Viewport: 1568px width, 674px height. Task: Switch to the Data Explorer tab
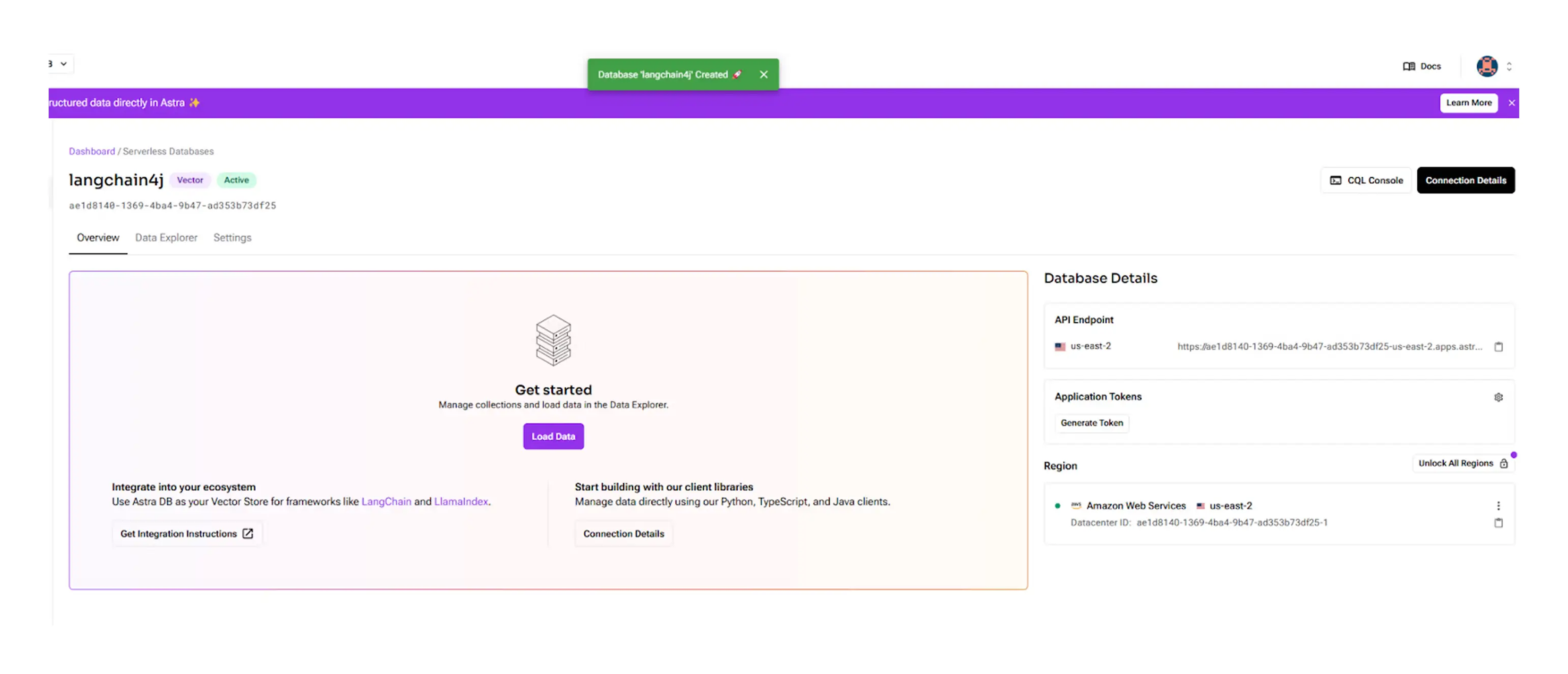click(x=166, y=238)
